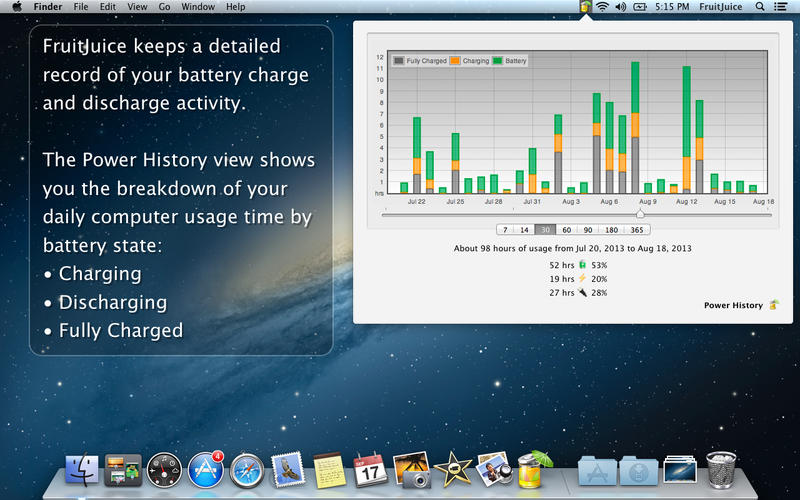Open the Help menu
800x500 pixels.
point(236,7)
